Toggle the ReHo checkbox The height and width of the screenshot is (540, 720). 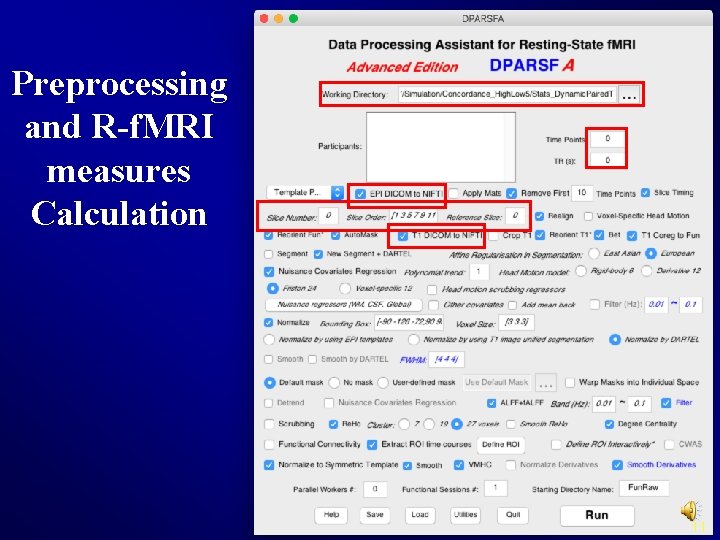pos(333,424)
